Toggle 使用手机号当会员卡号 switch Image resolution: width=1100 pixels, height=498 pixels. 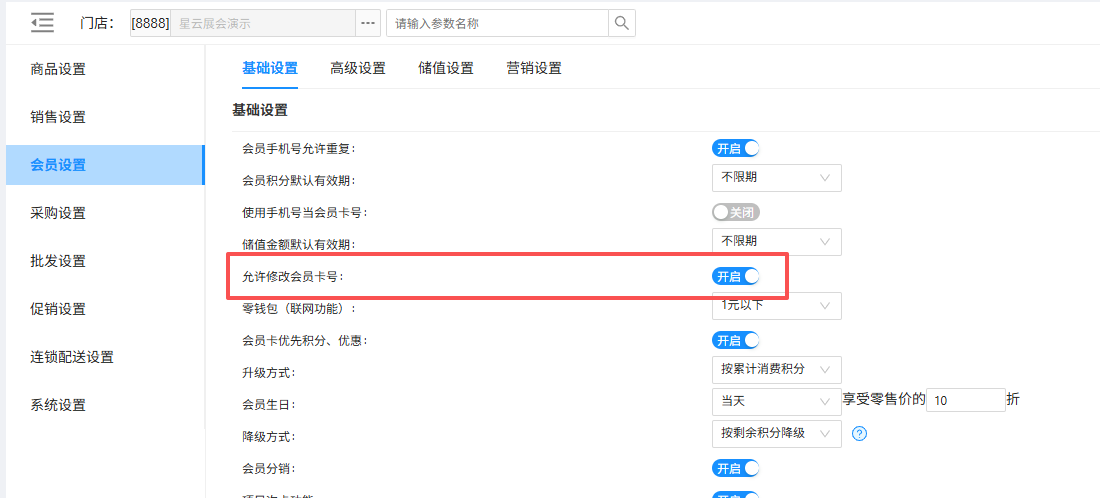tap(736, 213)
